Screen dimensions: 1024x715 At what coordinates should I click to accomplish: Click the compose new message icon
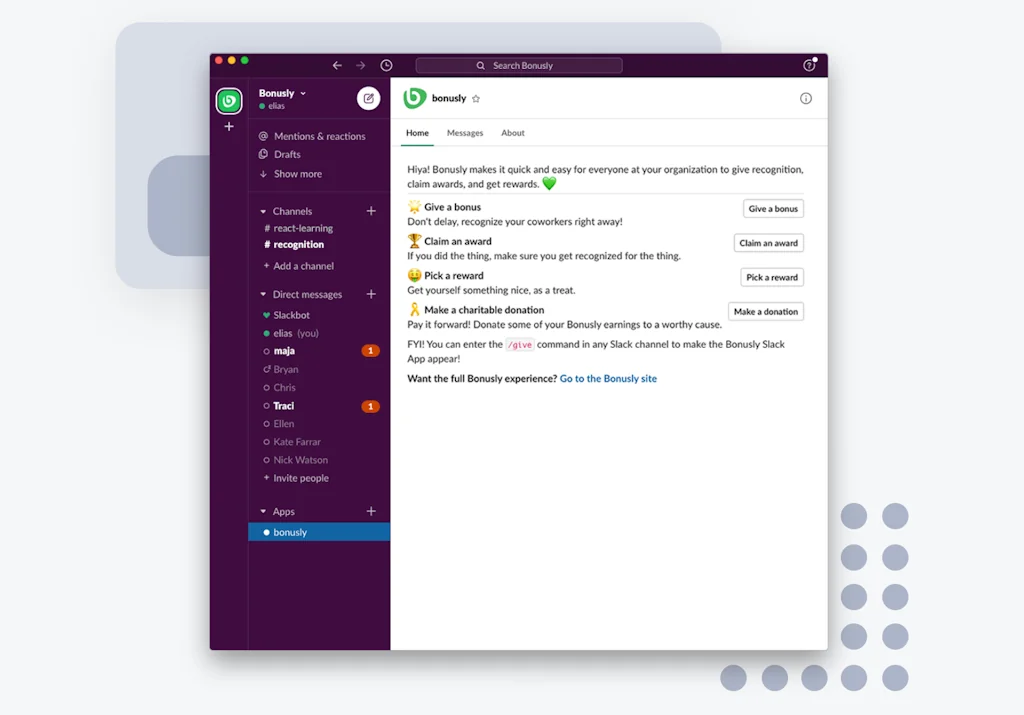tap(369, 98)
